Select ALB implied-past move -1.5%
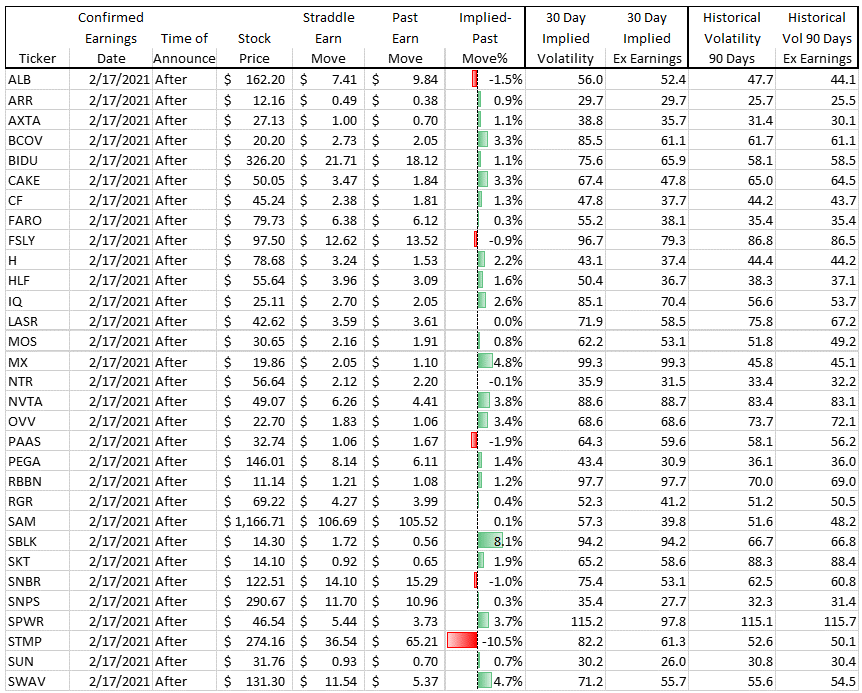The width and height of the screenshot is (862, 693). (485, 80)
